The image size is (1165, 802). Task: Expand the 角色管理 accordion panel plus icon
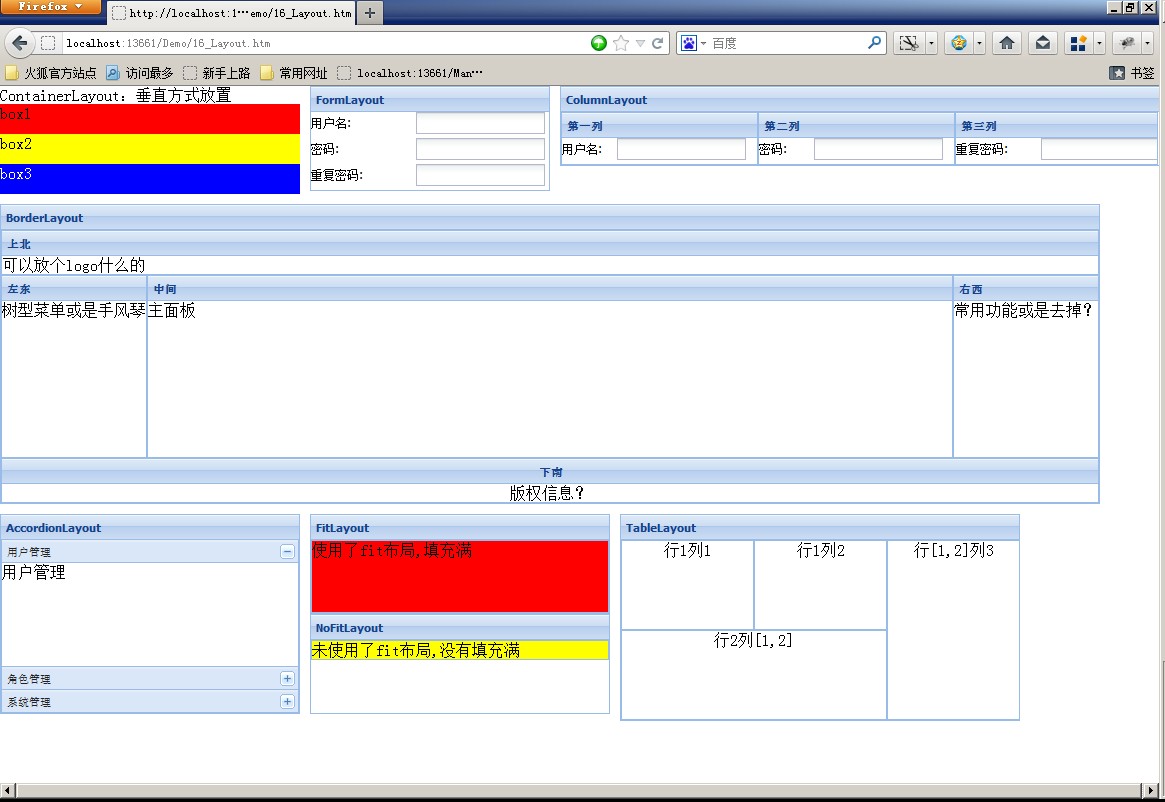tap(288, 679)
